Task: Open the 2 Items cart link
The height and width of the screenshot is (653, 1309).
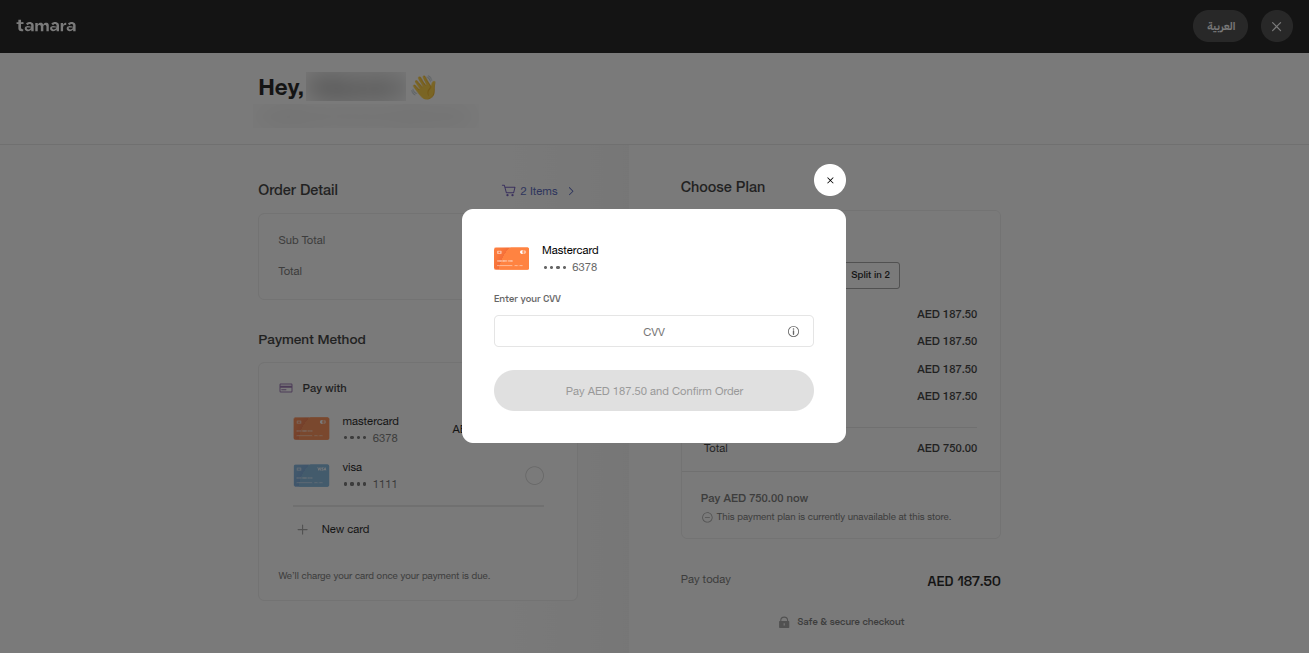Action: pyautogui.click(x=538, y=191)
